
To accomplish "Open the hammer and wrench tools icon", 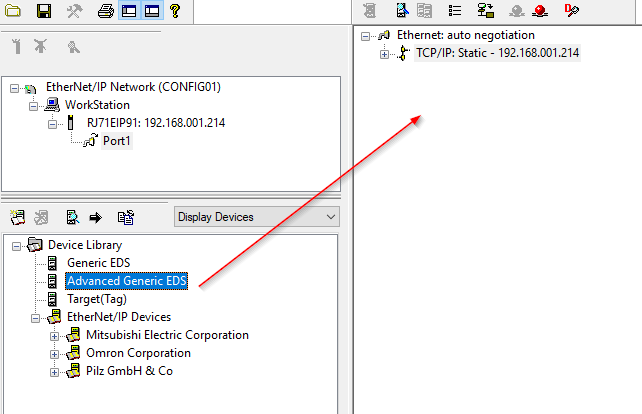I will pyautogui.click(x=75, y=11).
